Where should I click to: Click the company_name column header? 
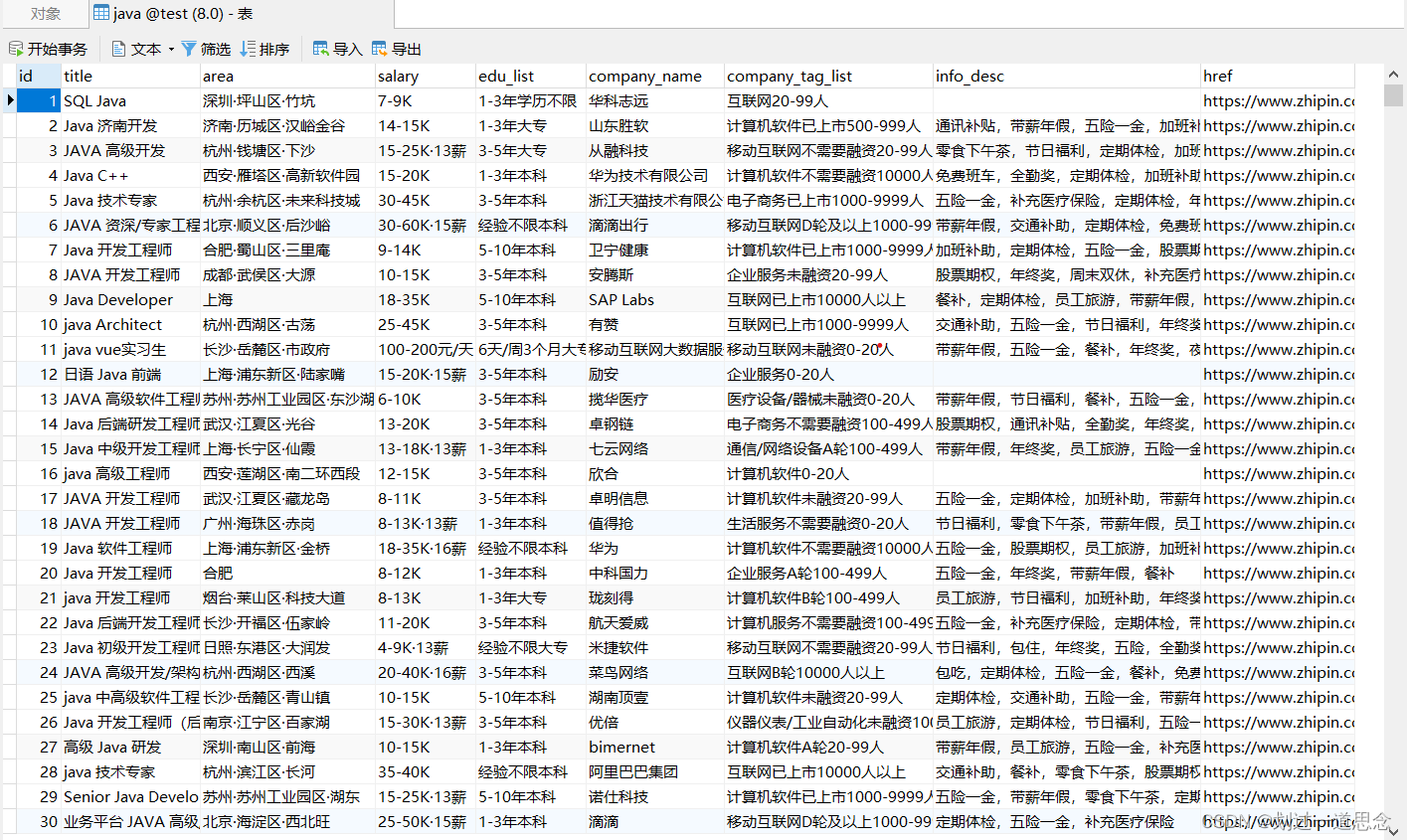[655, 76]
